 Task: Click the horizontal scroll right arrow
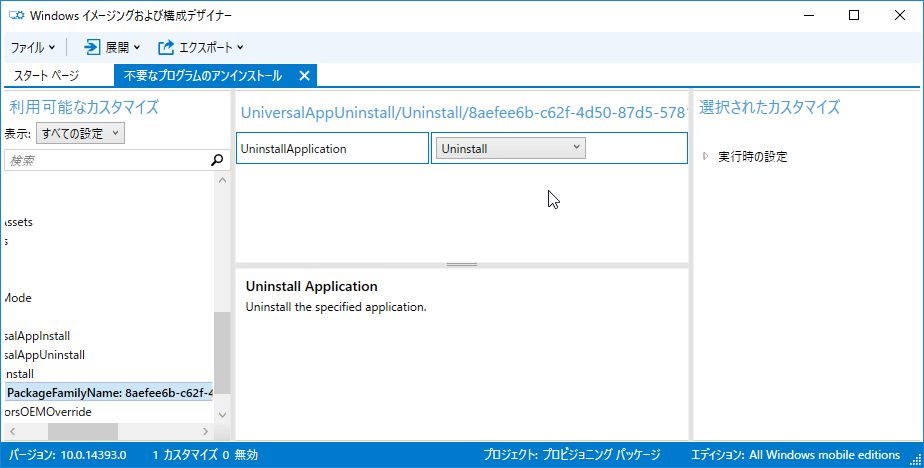(x=205, y=431)
